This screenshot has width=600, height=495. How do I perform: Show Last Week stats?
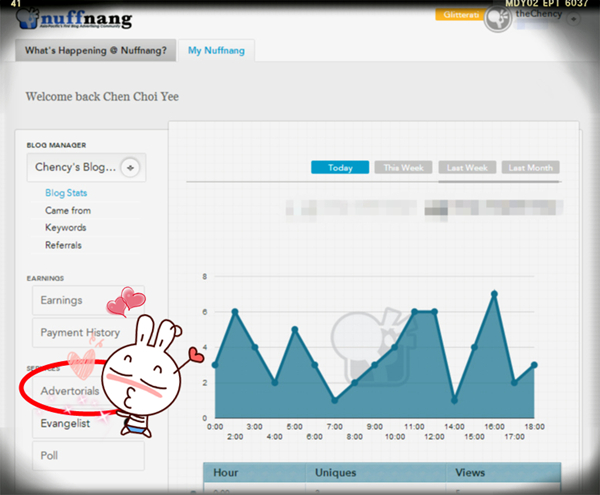click(467, 167)
